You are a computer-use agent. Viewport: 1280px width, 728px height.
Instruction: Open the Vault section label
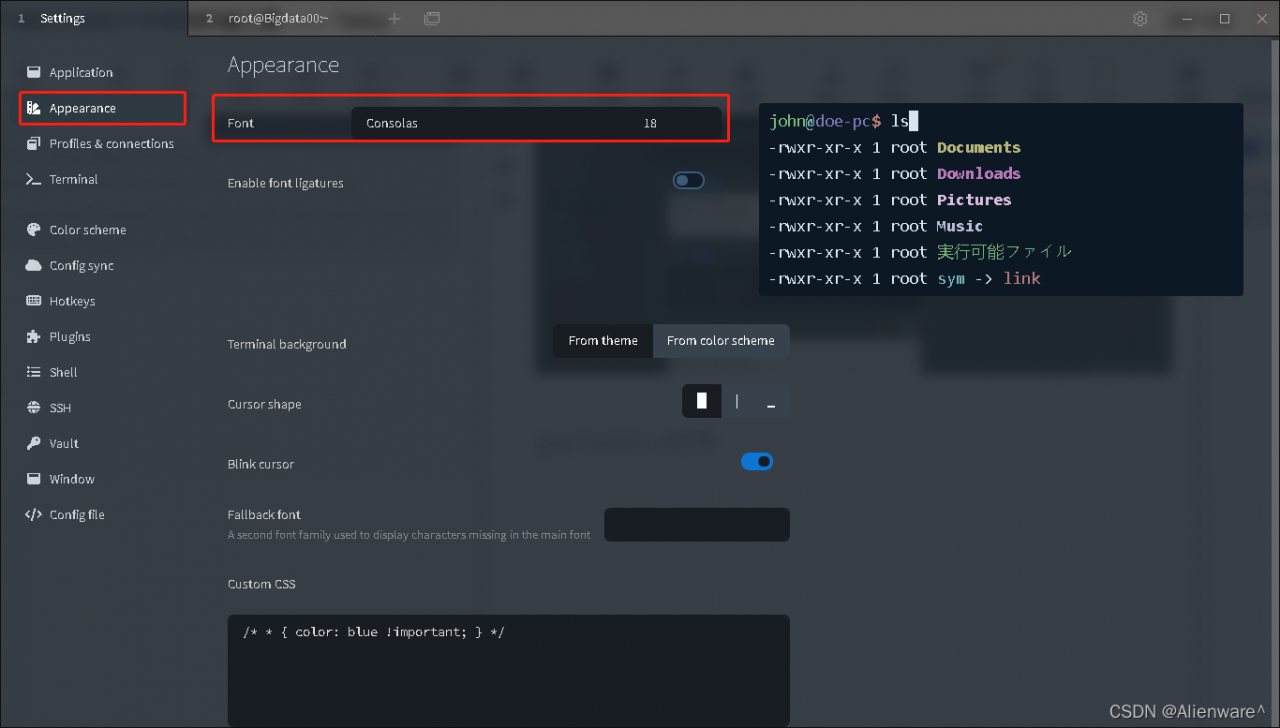click(x=64, y=443)
